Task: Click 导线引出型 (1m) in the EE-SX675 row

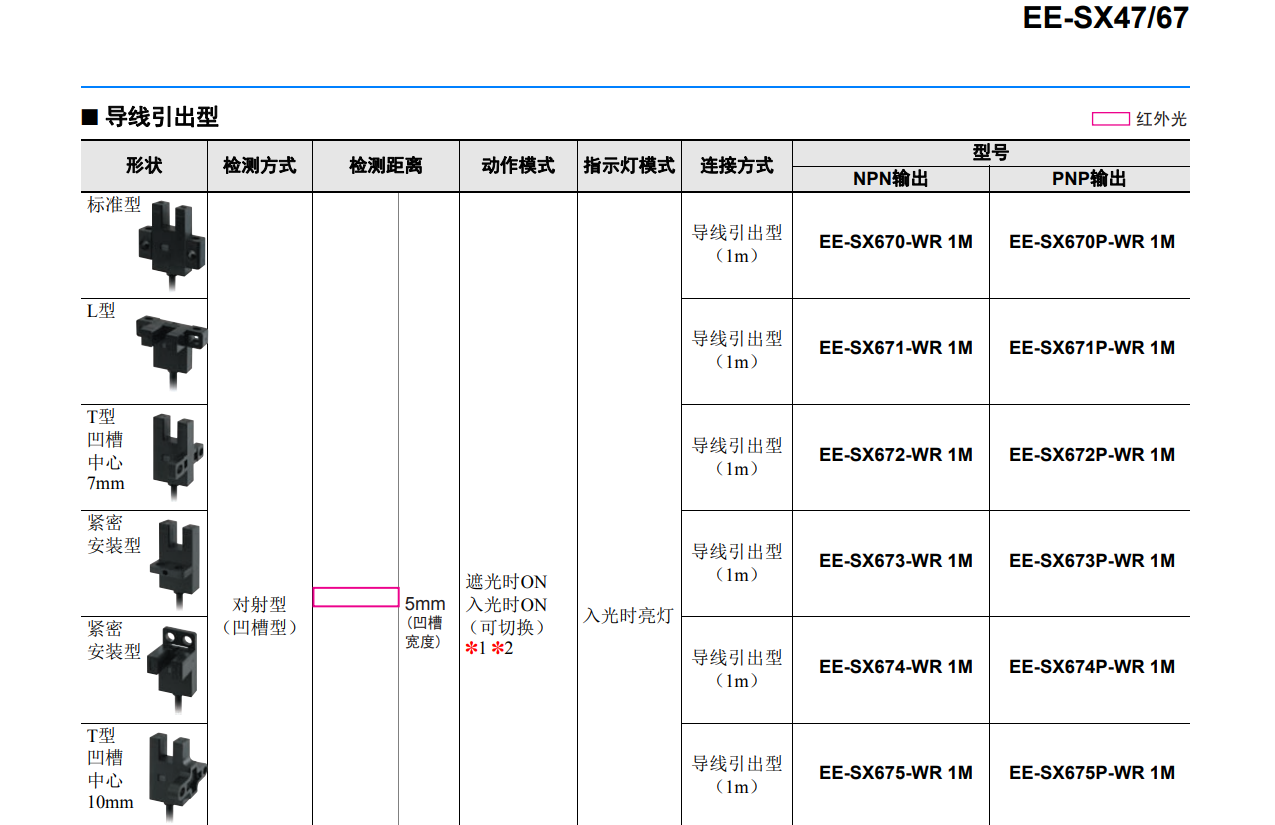Action: pyautogui.click(x=737, y=775)
